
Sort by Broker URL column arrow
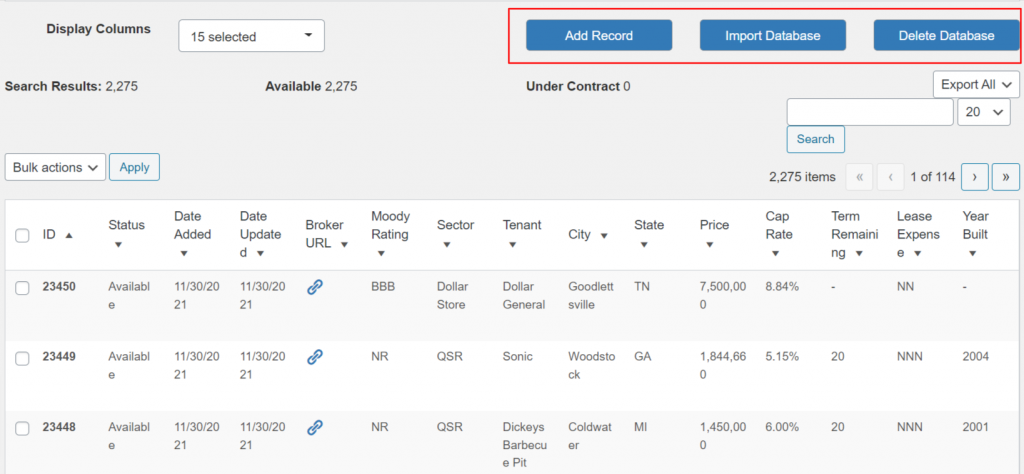(x=344, y=245)
